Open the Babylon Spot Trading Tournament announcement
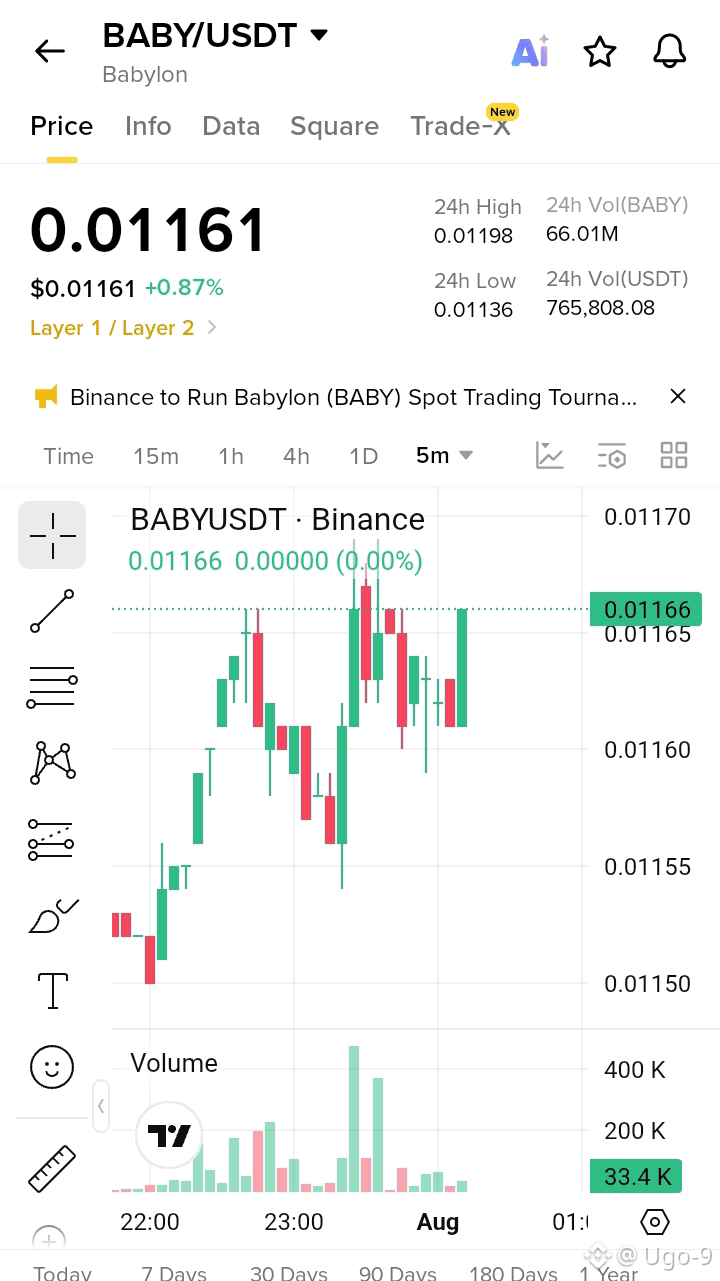The width and height of the screenshot is (720, 1281). [x=353, y=397]
